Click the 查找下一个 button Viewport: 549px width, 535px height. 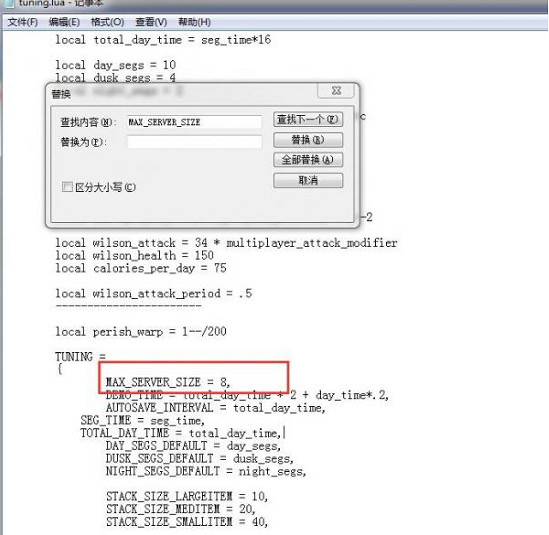point(308,119)
